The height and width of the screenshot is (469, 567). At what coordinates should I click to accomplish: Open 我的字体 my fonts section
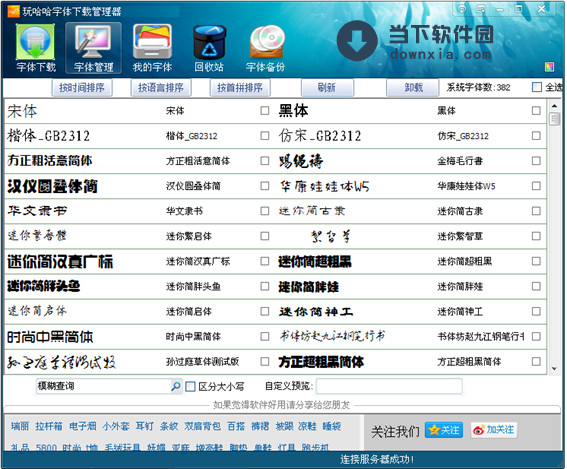click(152, 47)
